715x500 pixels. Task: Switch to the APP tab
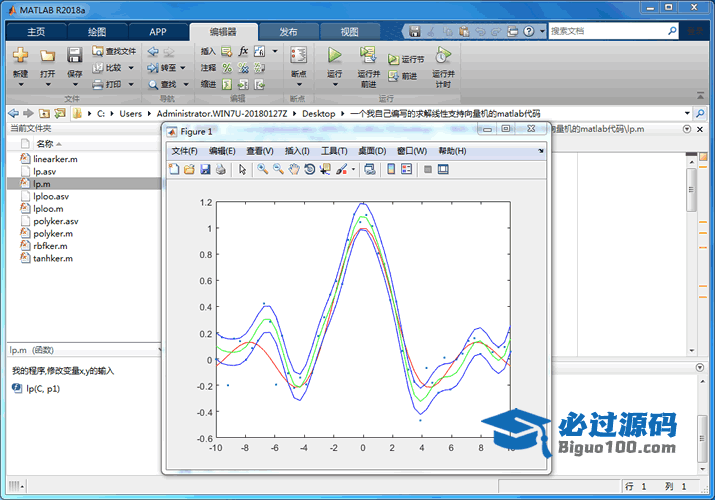click(158, 32)
